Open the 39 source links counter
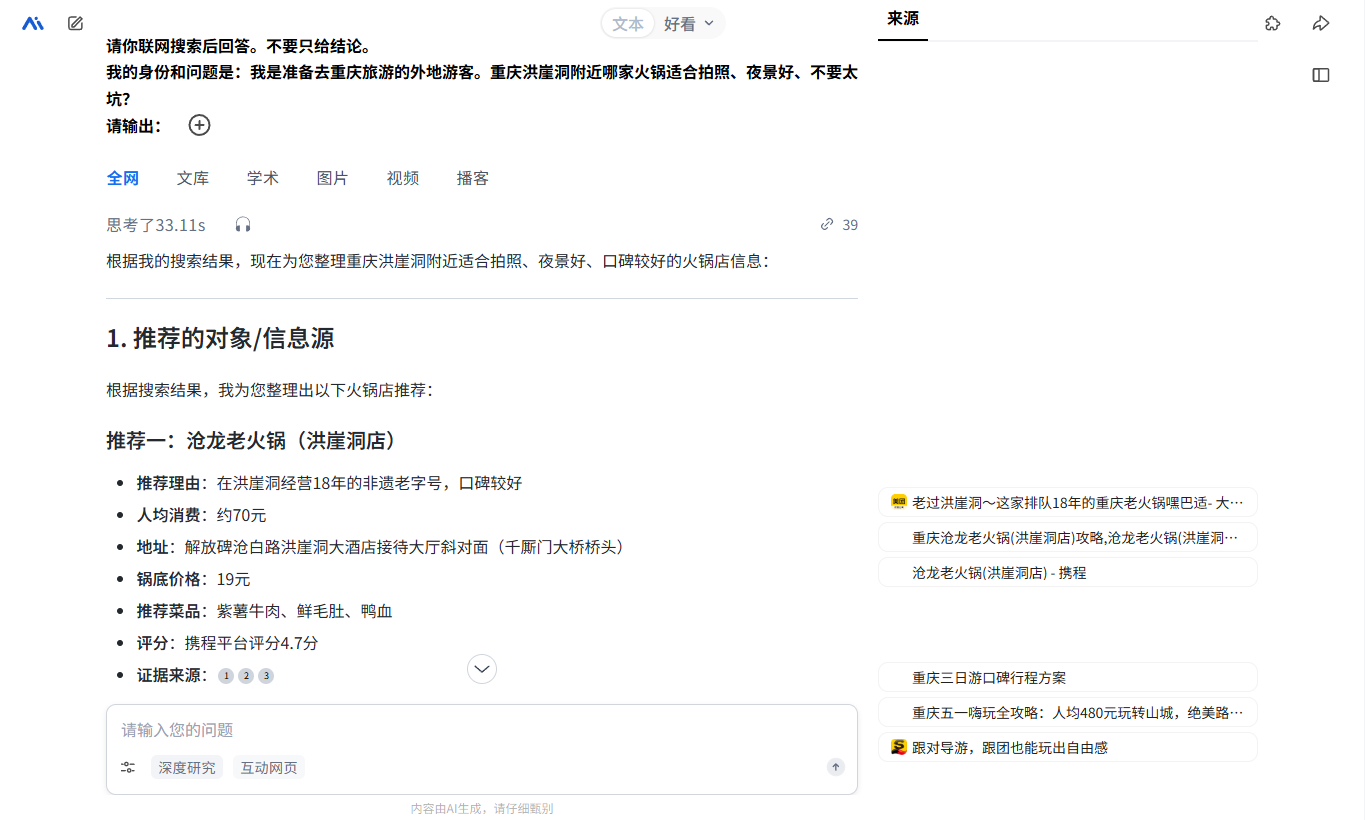The width and height of the screenshot is (1365, 820). [x=839, y=225]
